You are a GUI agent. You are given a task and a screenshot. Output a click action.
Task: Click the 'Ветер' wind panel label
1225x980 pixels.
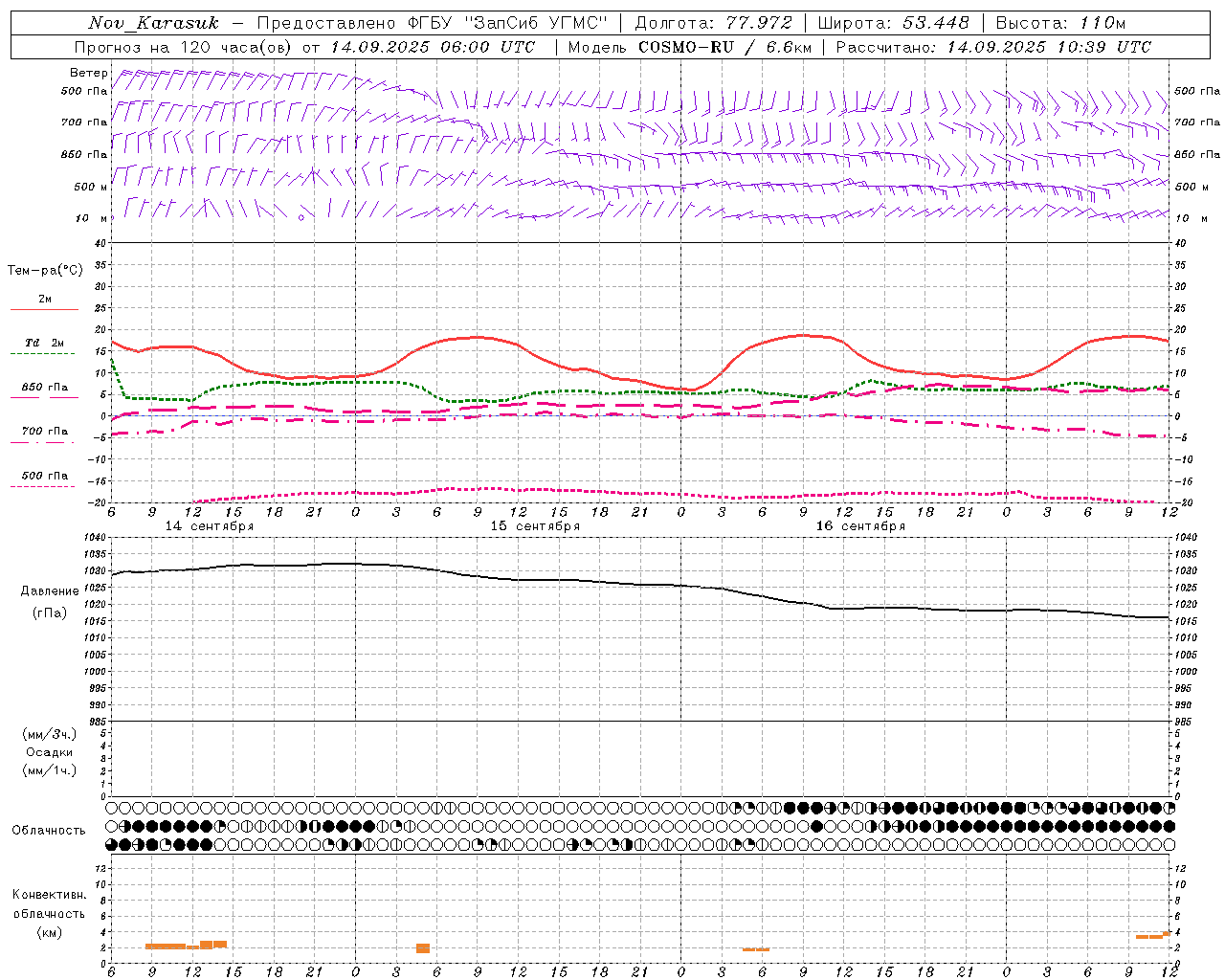pos(89,73)
